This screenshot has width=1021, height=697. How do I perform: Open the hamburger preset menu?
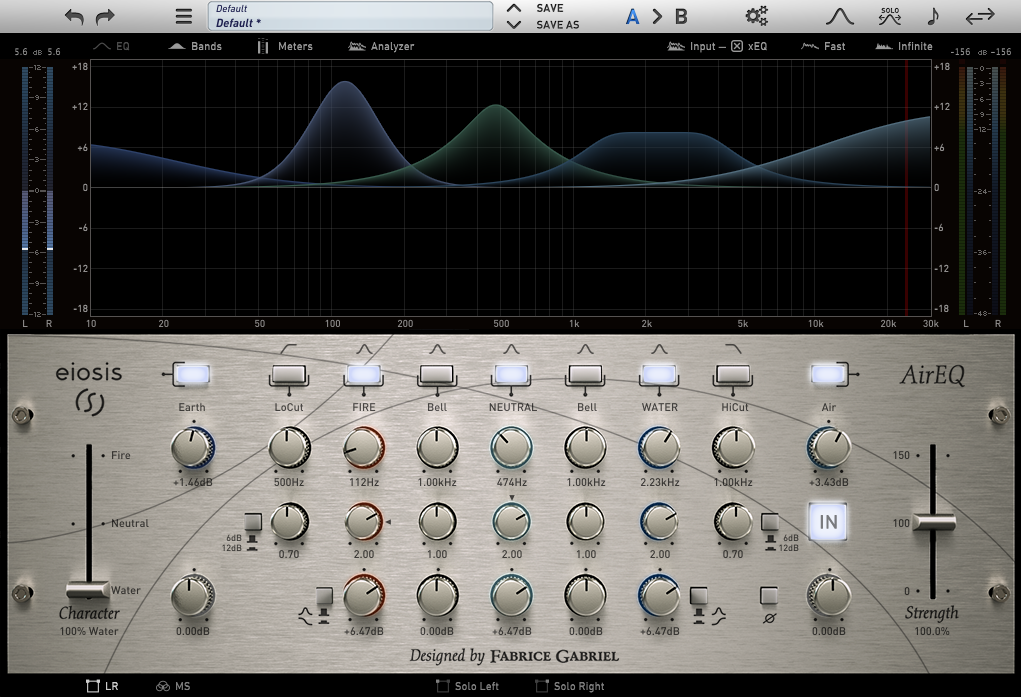[x=183, y=16]
